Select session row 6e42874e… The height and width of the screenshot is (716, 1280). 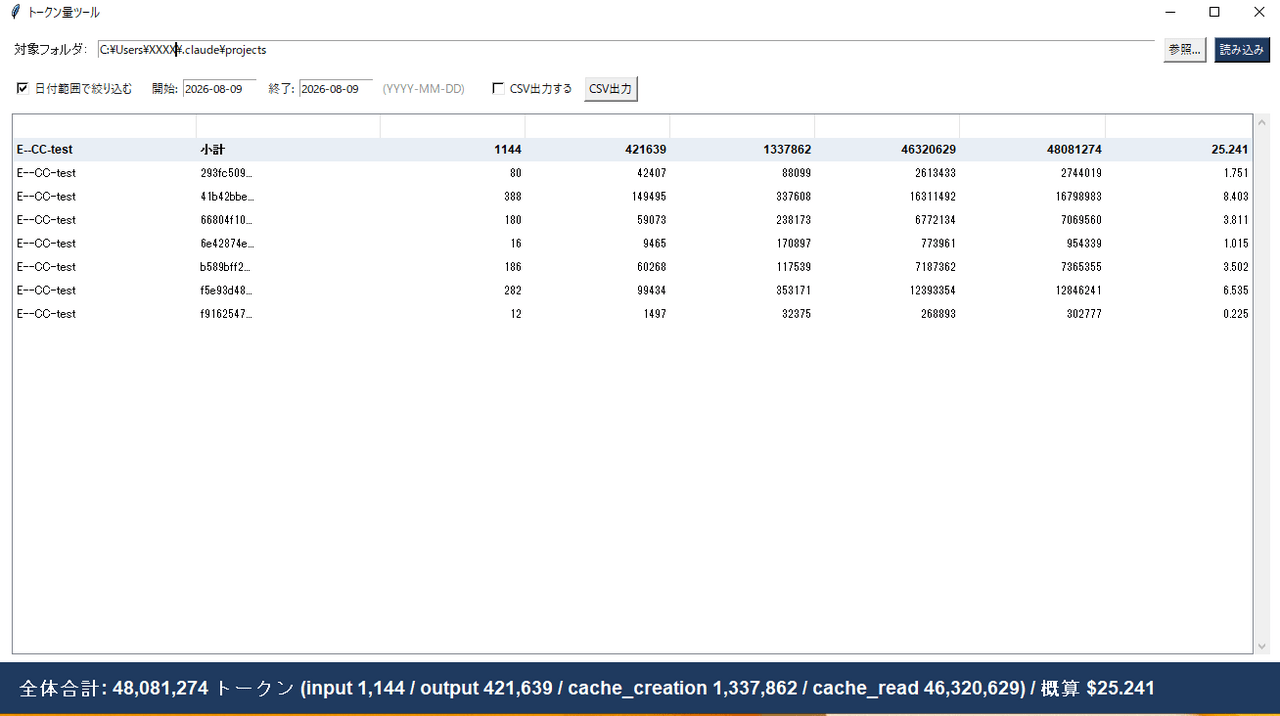(632, 244)
